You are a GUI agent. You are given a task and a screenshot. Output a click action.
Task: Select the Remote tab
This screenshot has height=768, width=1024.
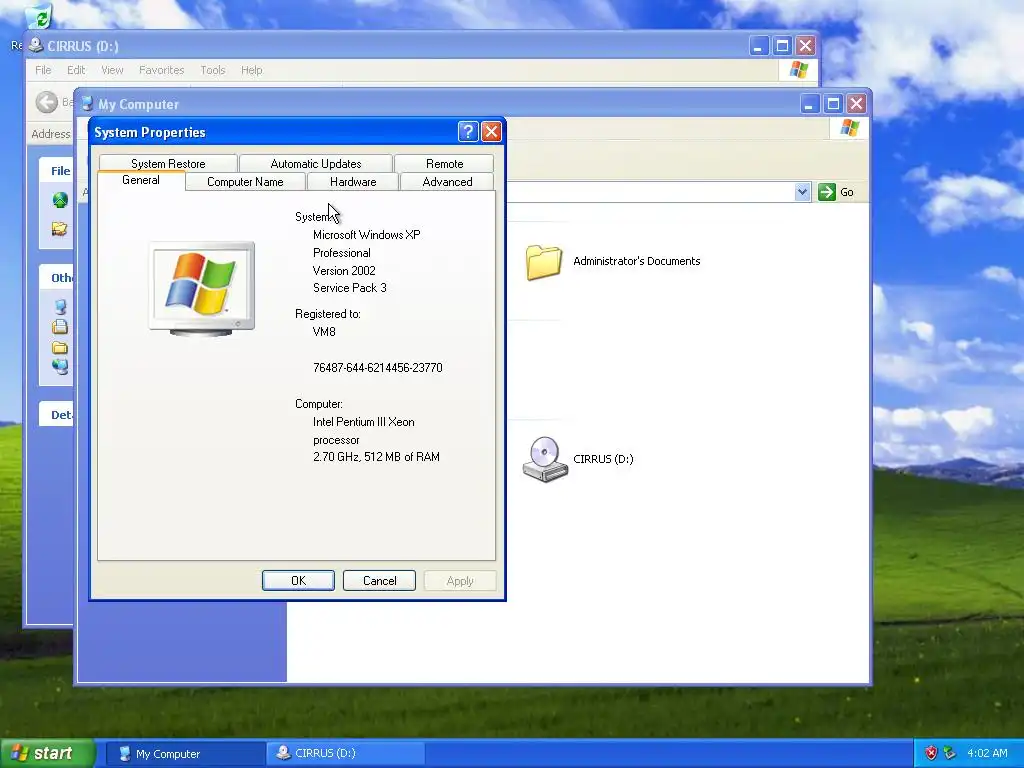pyautogui.click(x=444, y=163)
